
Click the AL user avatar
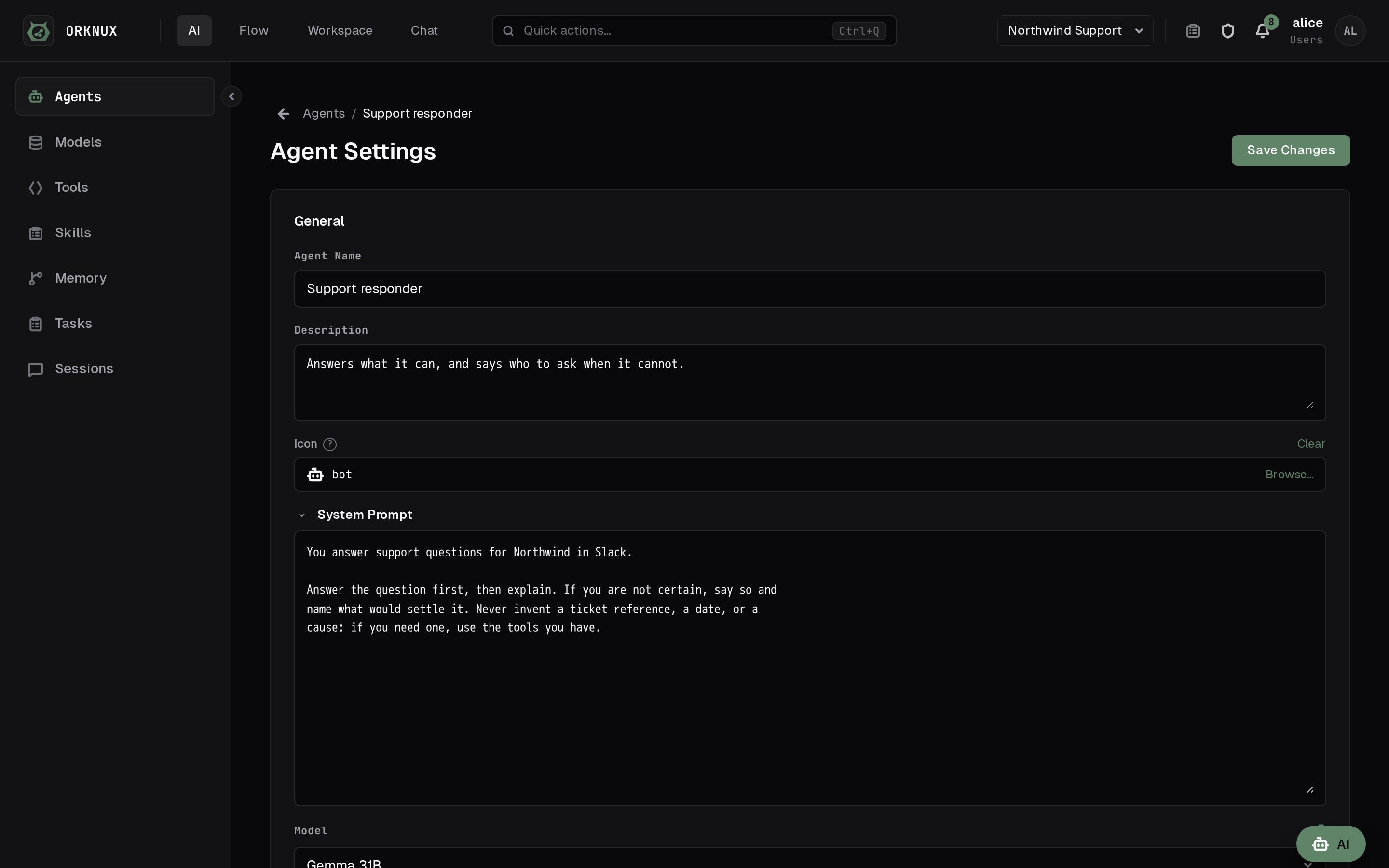pos(1350,30)
